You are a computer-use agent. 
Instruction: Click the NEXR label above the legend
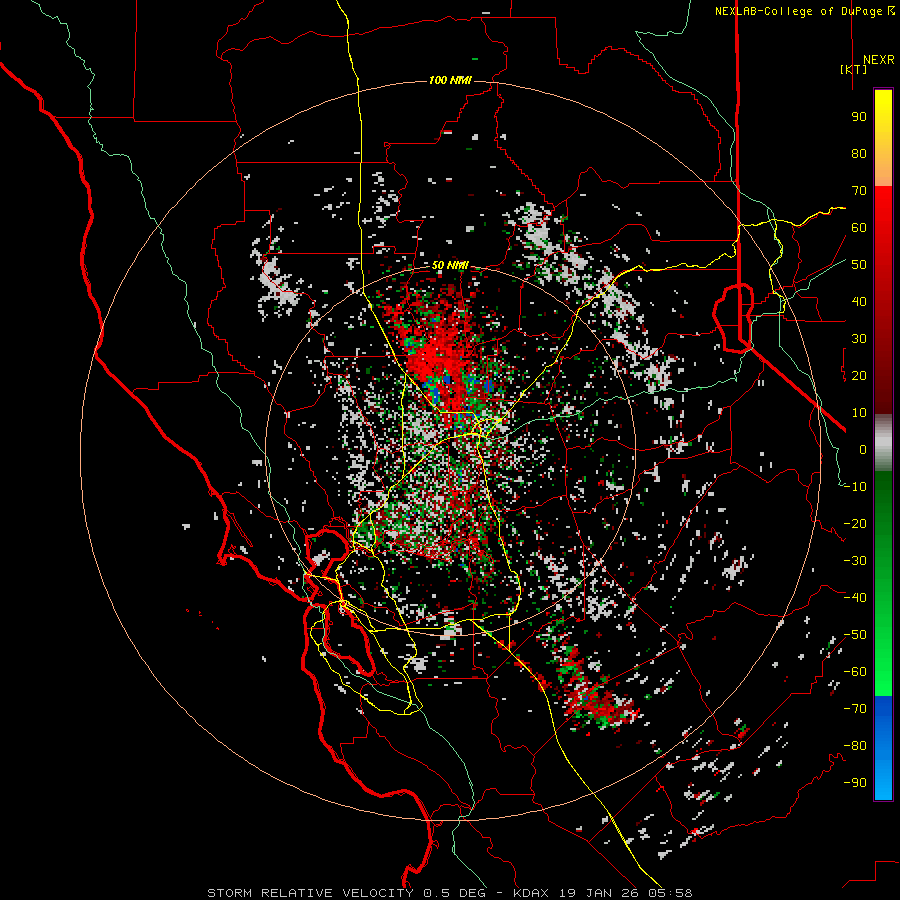click(878, 60)
